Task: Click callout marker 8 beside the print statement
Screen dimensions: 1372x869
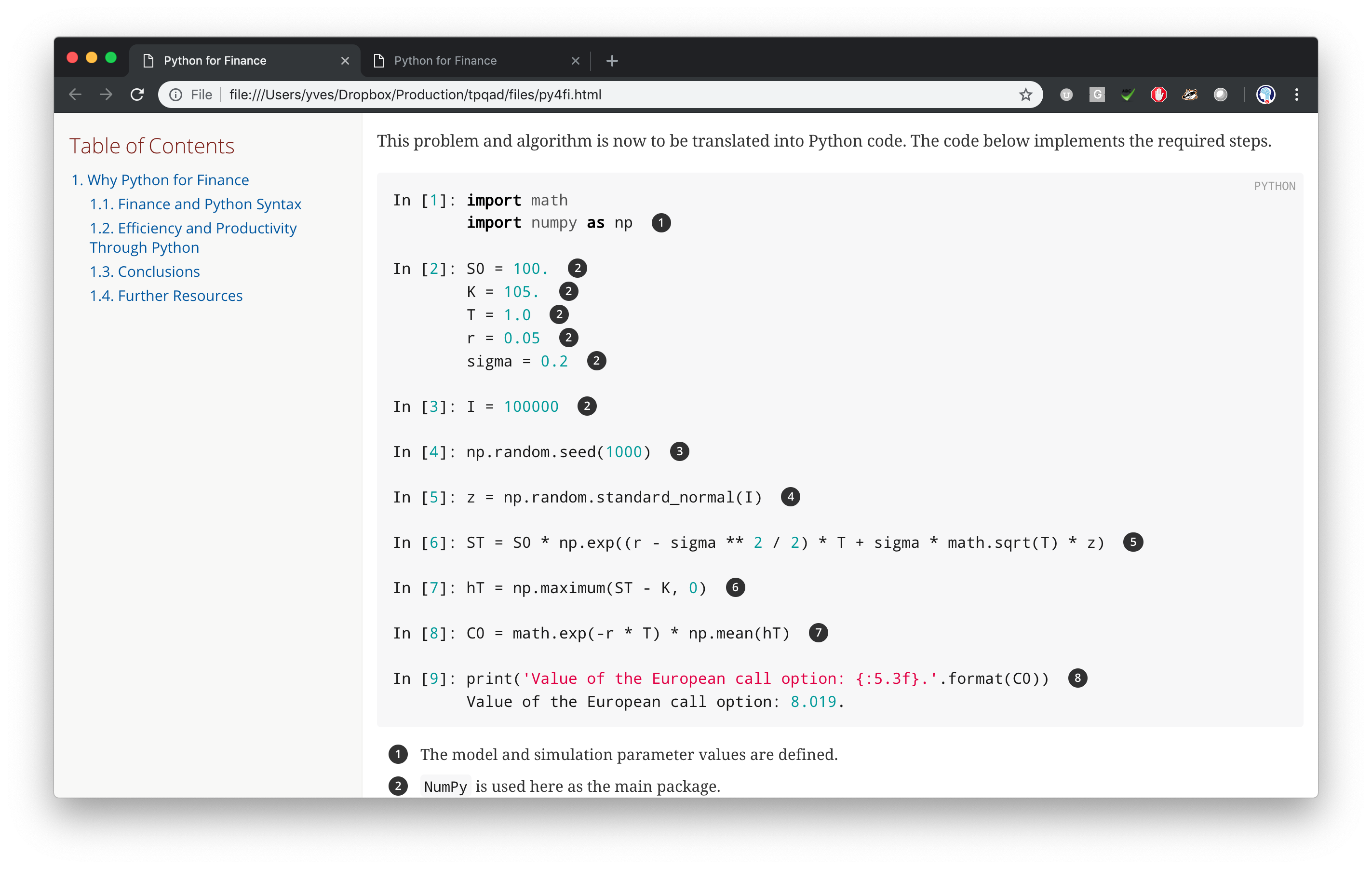Action: (1077, 678)
